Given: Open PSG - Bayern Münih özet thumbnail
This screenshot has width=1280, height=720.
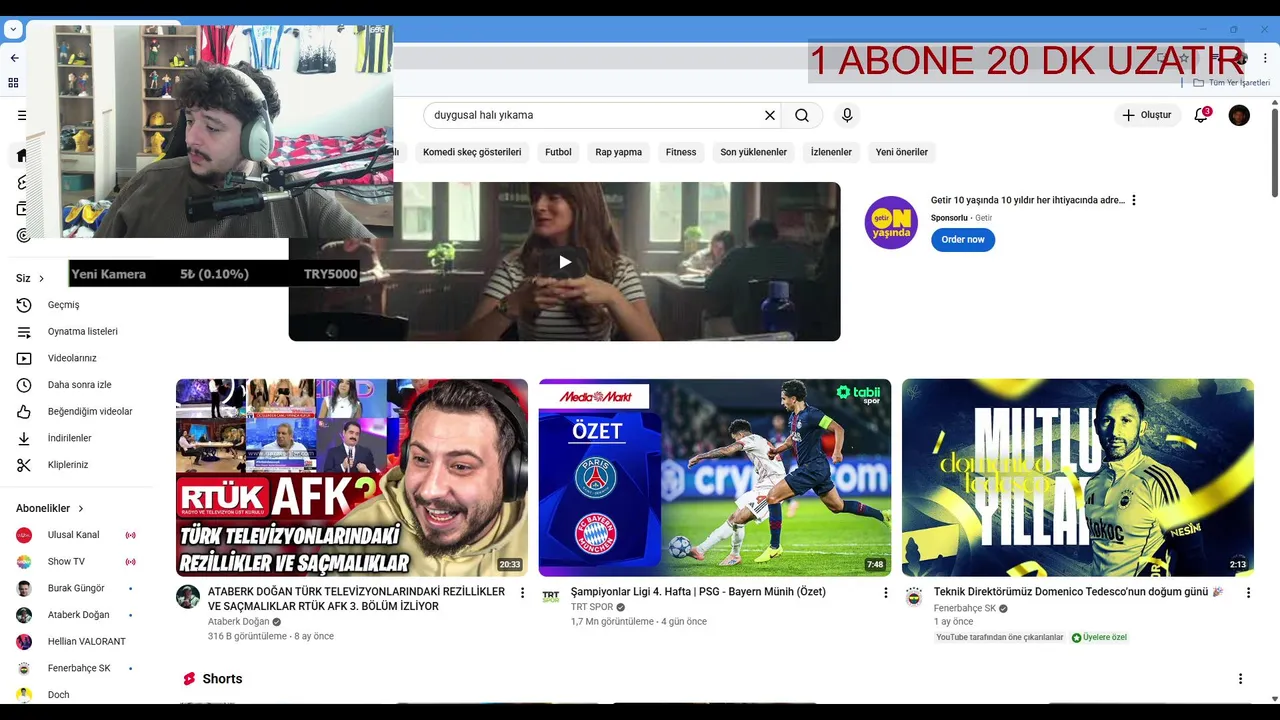Looking at the screenshot, I should pos(715,477).
